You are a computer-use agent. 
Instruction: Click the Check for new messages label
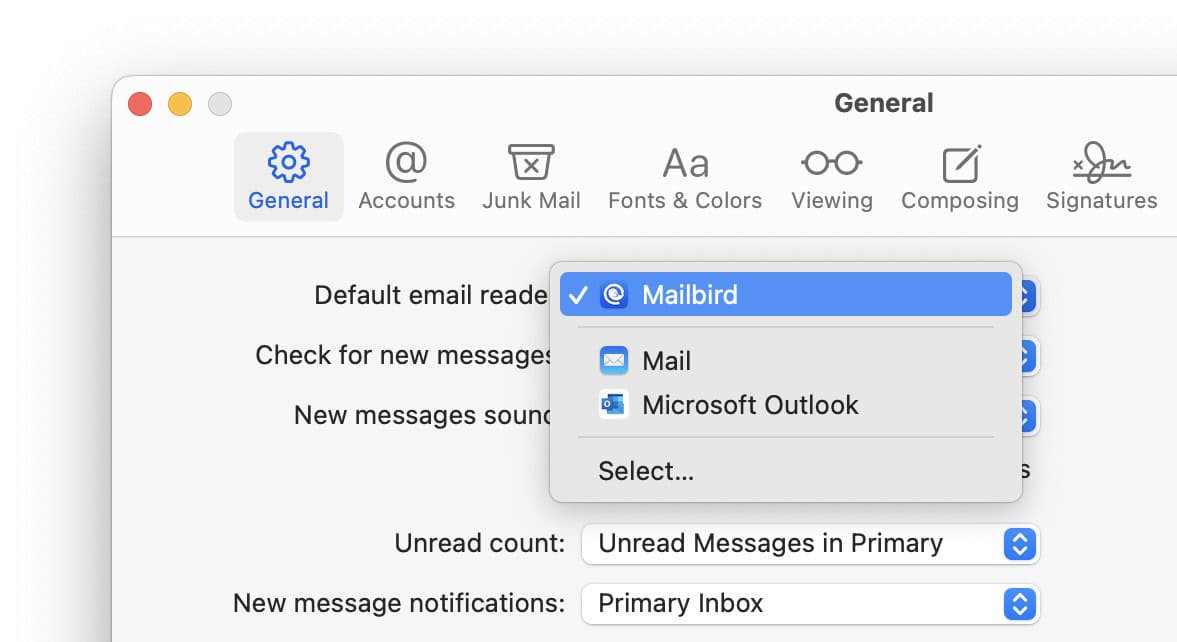coord(404,354)
